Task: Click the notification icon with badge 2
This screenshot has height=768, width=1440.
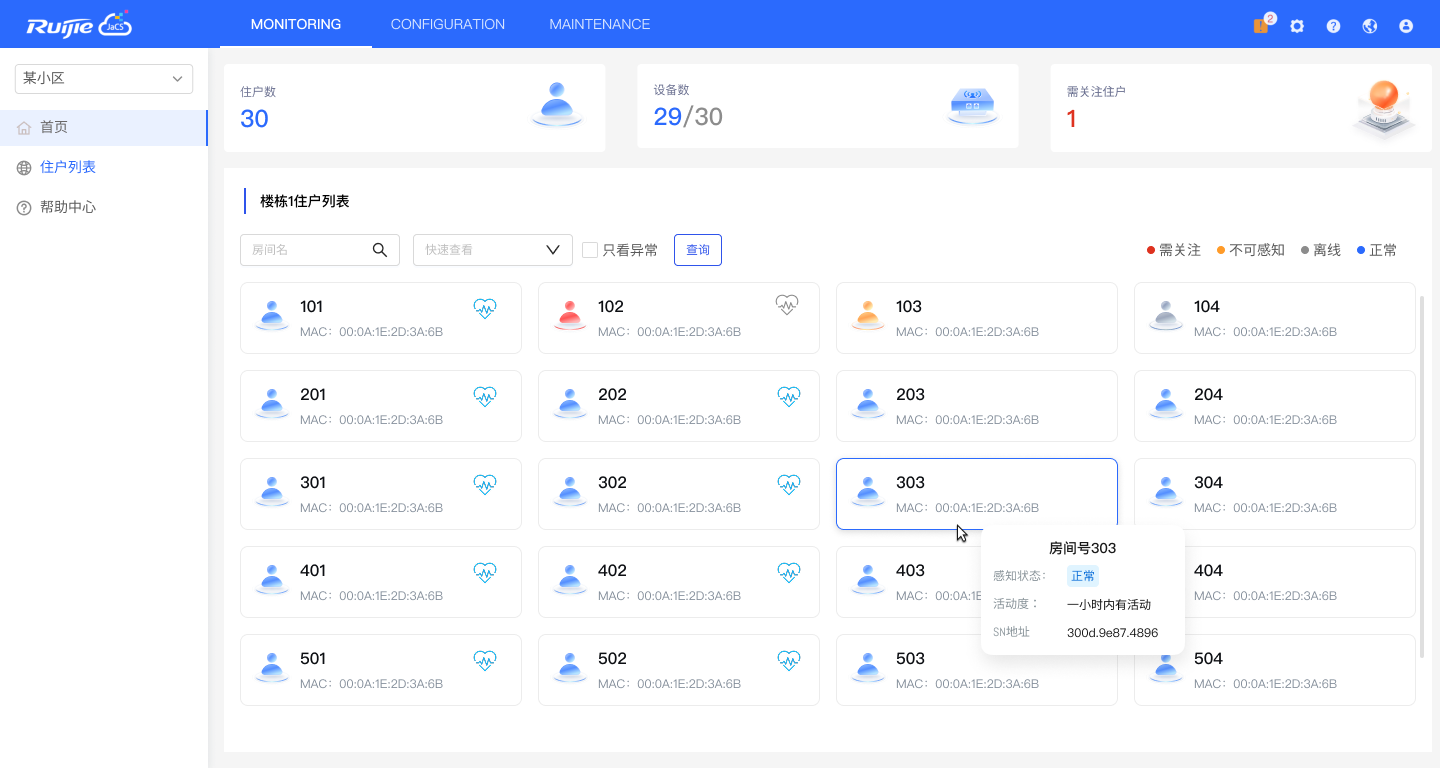Action: [x=1261, y=26]
